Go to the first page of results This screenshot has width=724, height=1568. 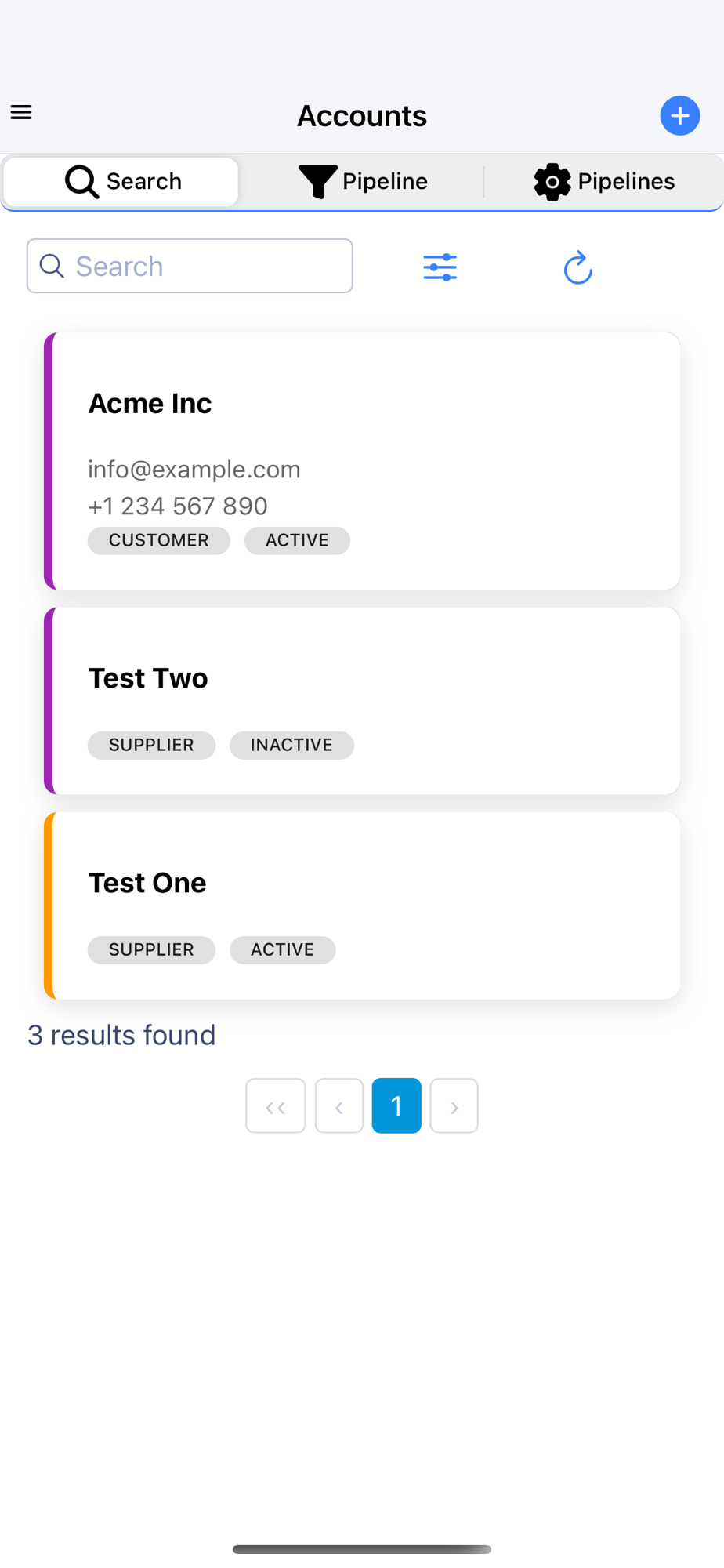(x=275, y=1106)
